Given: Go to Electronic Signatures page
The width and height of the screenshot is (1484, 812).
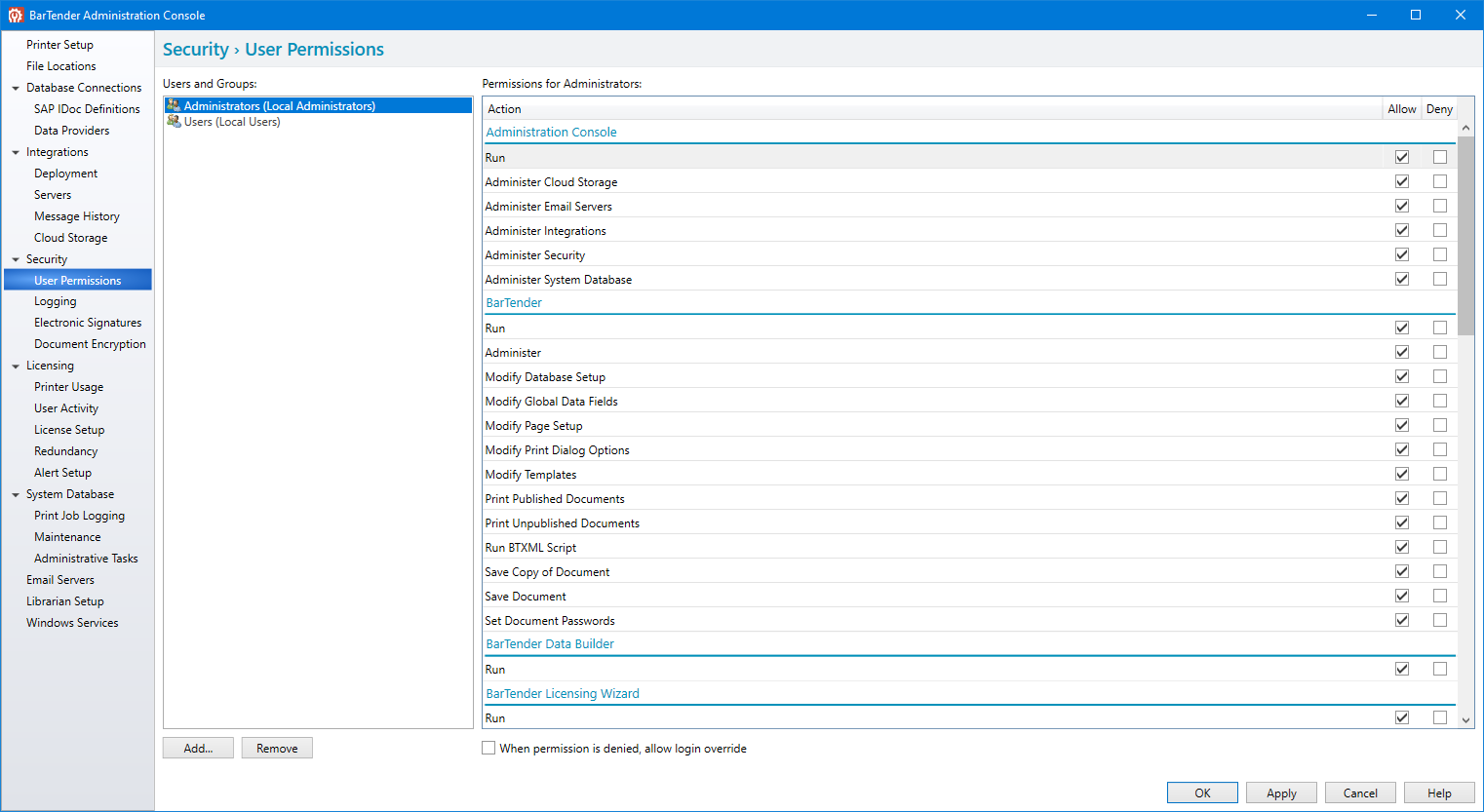Looking at the screenshot, I should click(88, 323).
